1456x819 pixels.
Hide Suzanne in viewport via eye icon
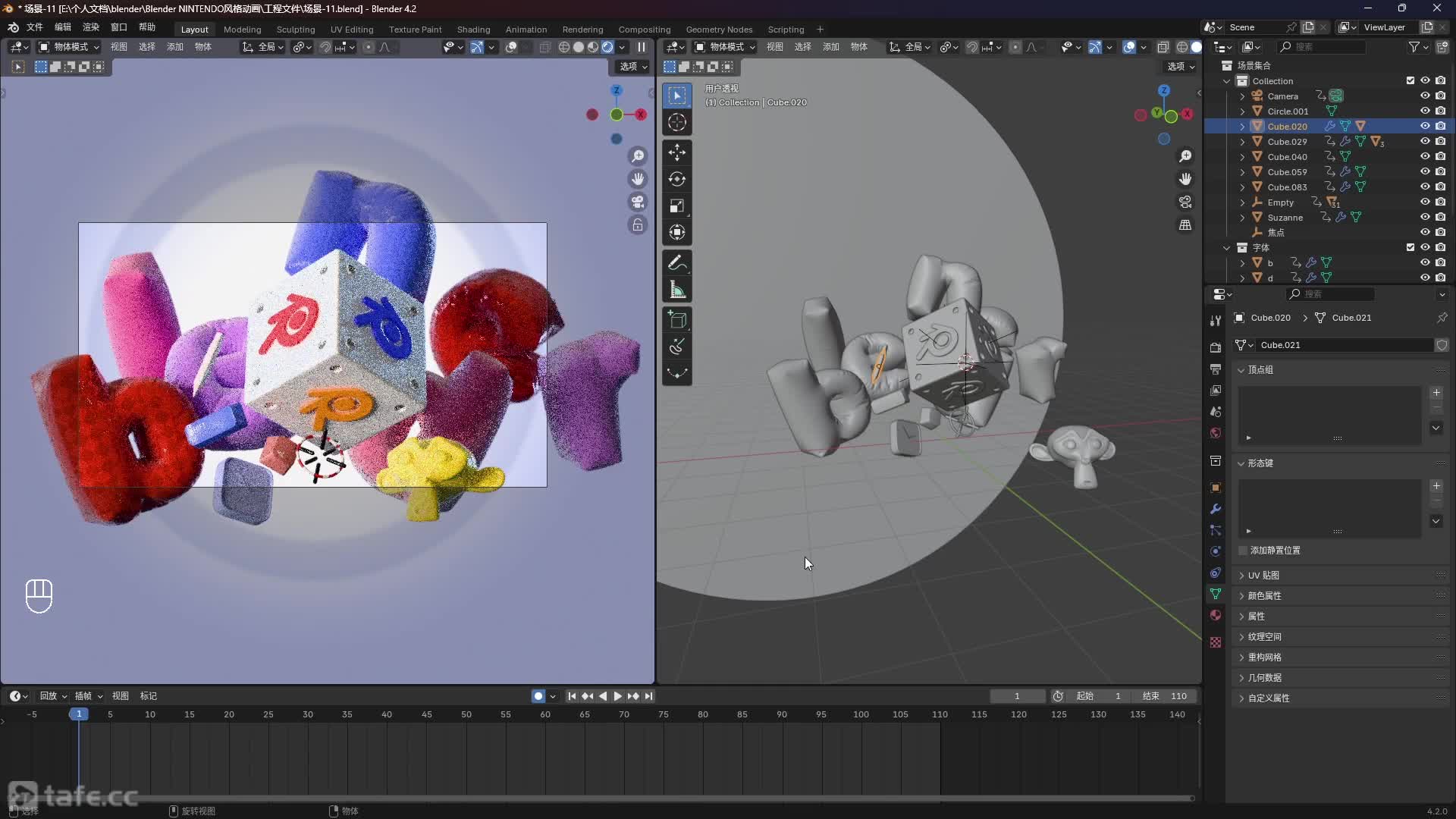[1425, 217]
